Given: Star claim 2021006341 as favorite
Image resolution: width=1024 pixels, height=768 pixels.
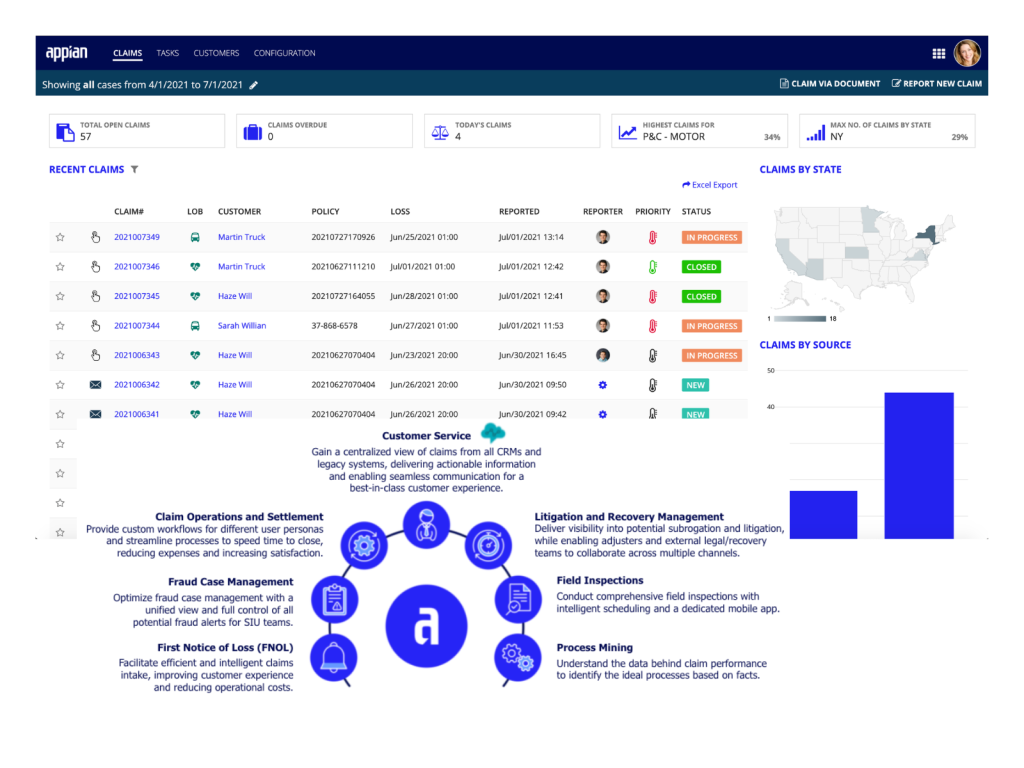Looking at the screenshot, I should click(60, 414).
